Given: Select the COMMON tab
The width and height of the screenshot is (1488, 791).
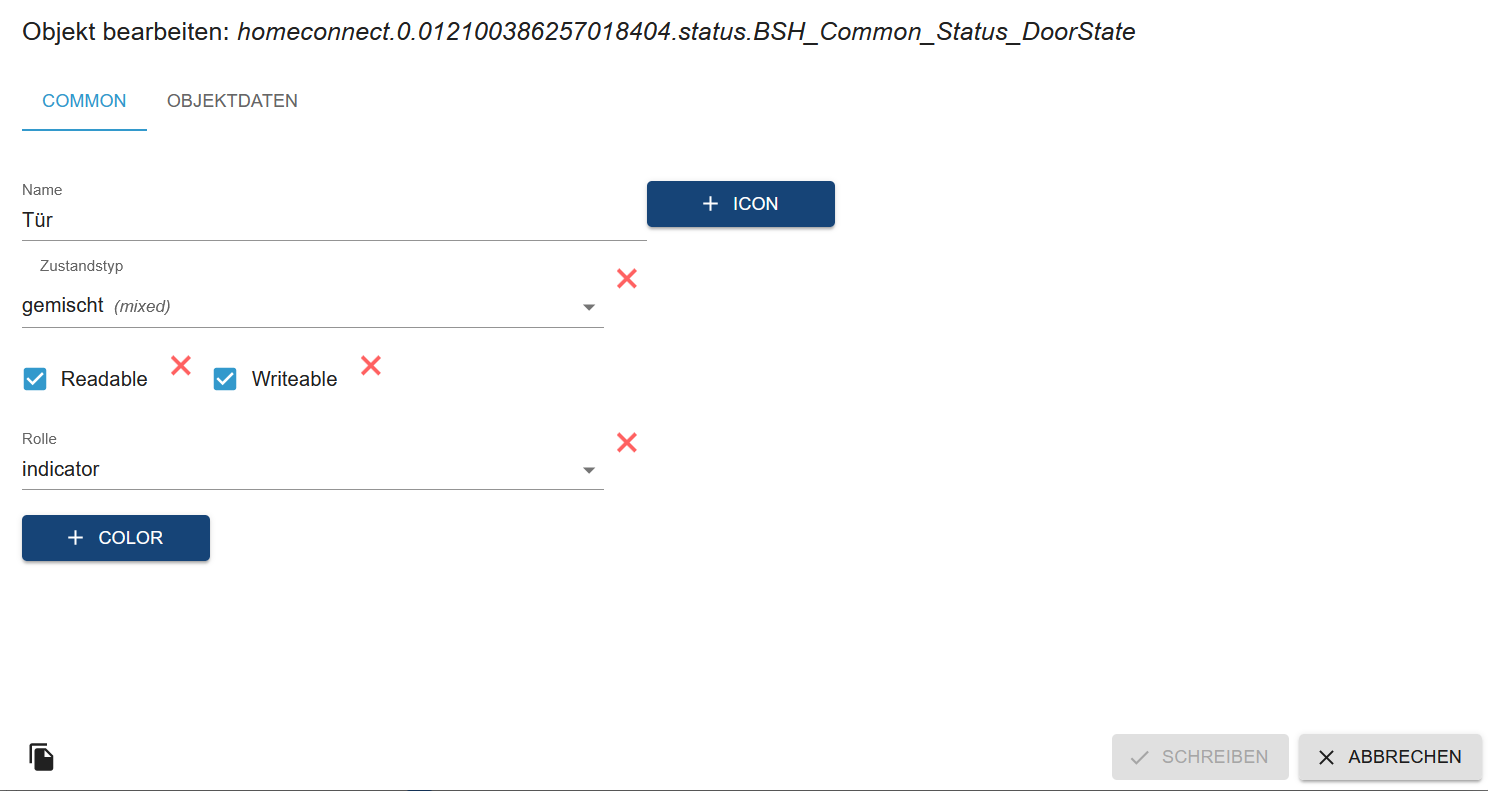Looking at the screenshot, I should 84,101.
